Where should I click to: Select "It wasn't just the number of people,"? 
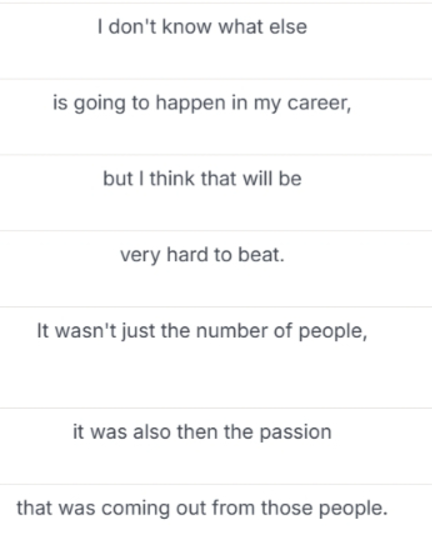point(216,357)
